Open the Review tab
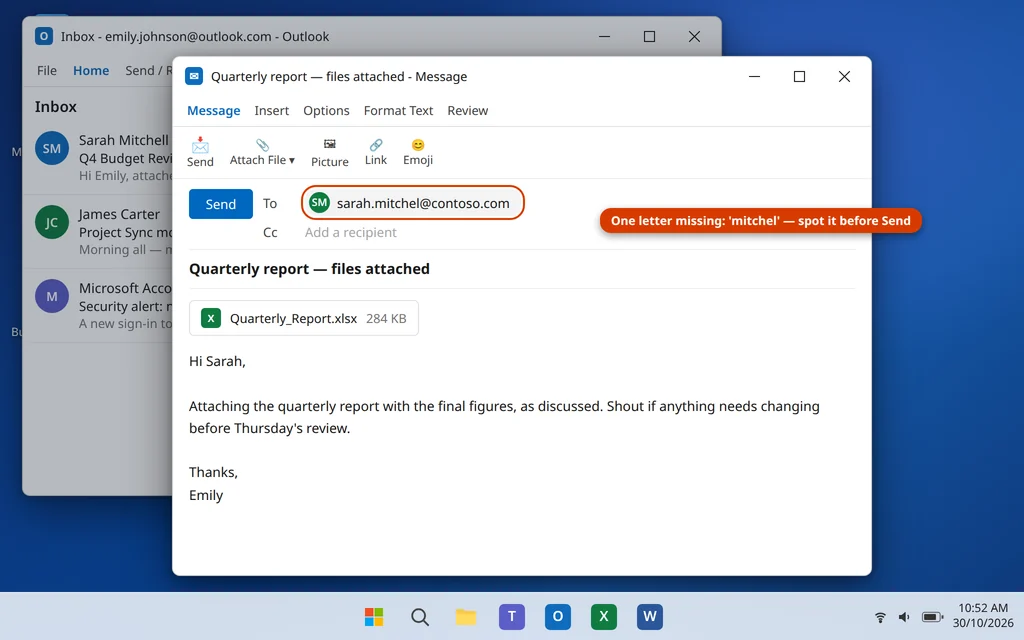This screenshot has width=1024, height=640. coord(468,110)
